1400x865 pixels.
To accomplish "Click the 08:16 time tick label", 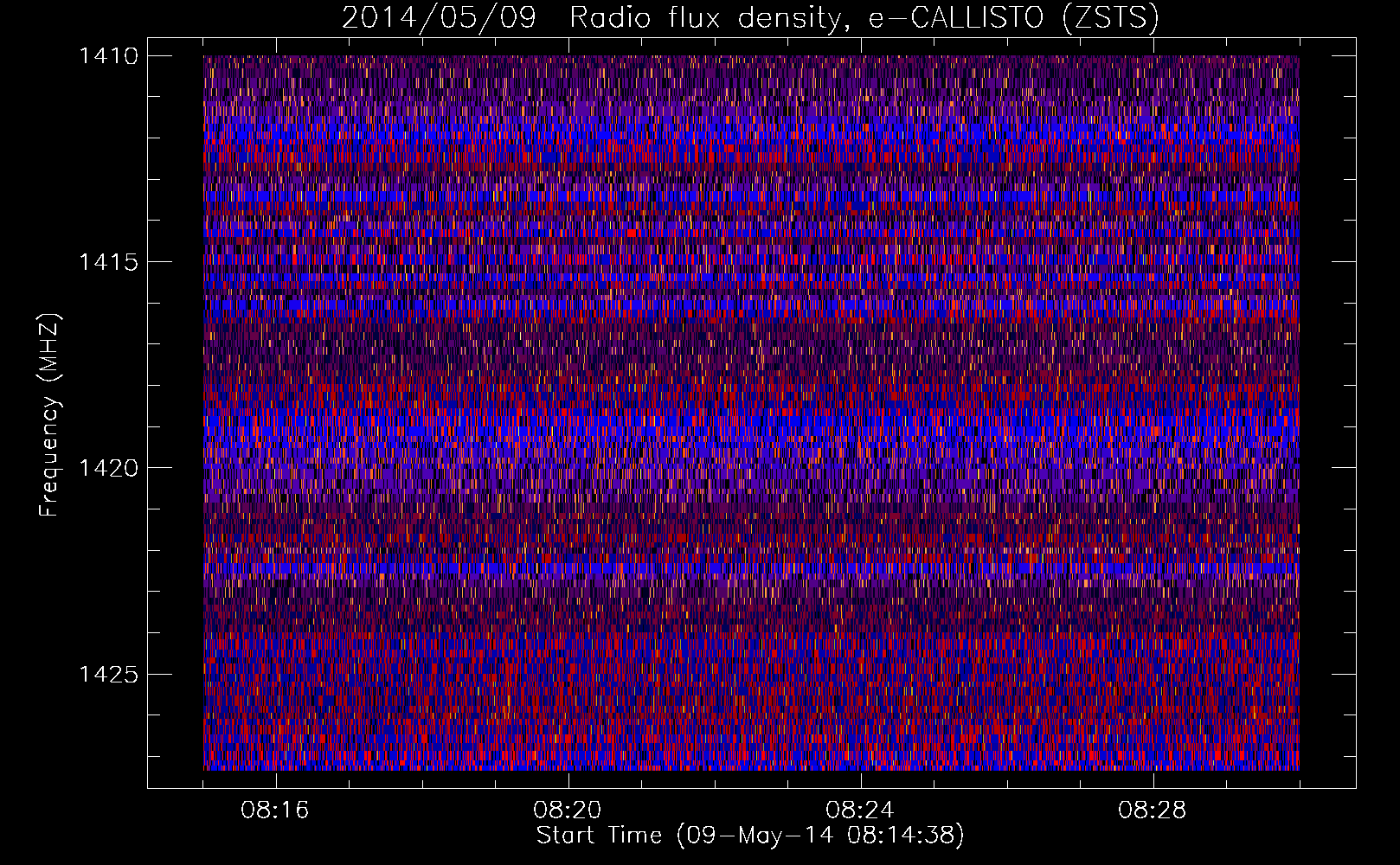I will point(275,811).
